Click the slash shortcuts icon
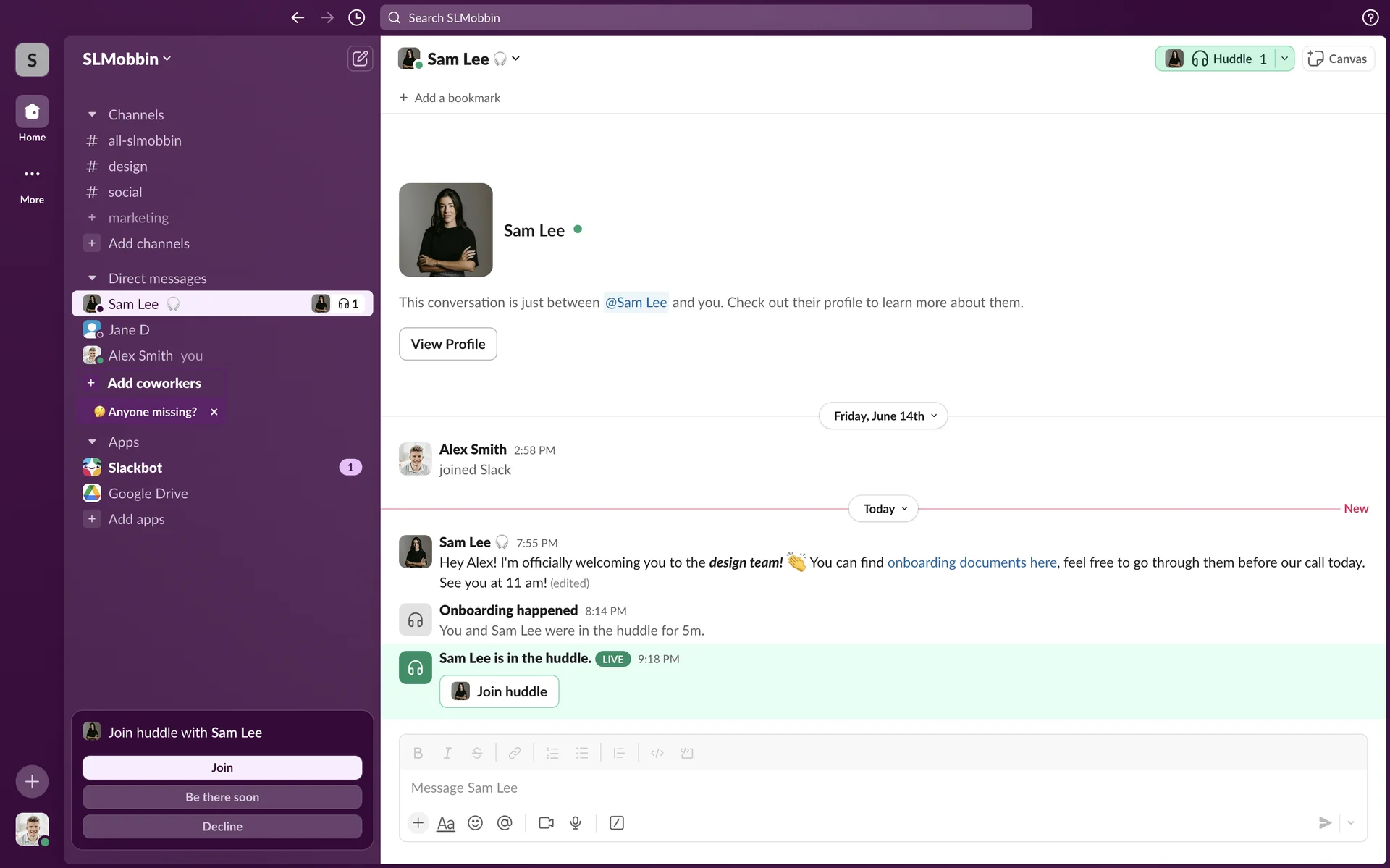 pyautogui.click(x=617, y=823)
